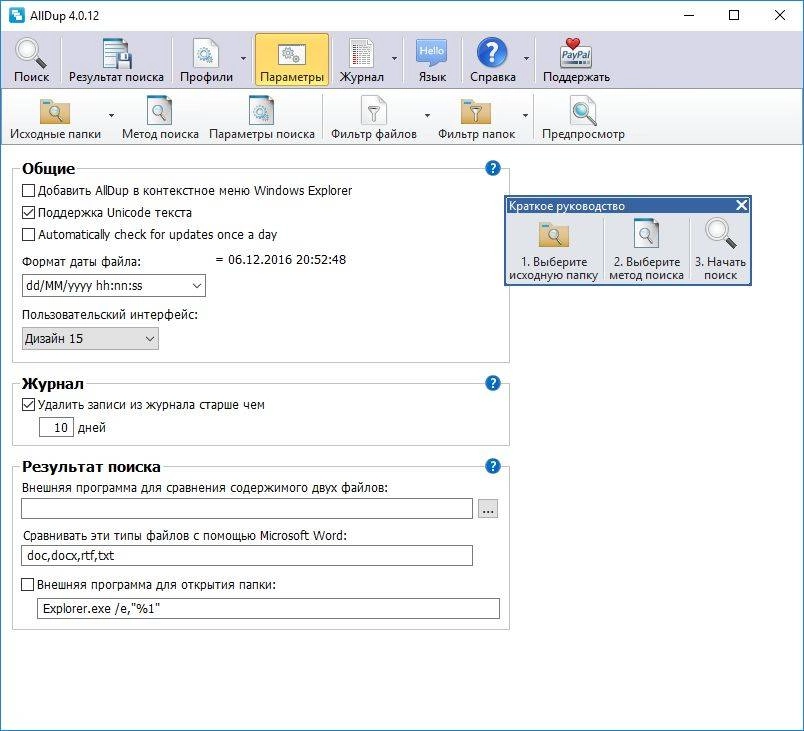804x731 pixels.
Task: Click the Explorer.exe command field
Action: tap(268, 608)
